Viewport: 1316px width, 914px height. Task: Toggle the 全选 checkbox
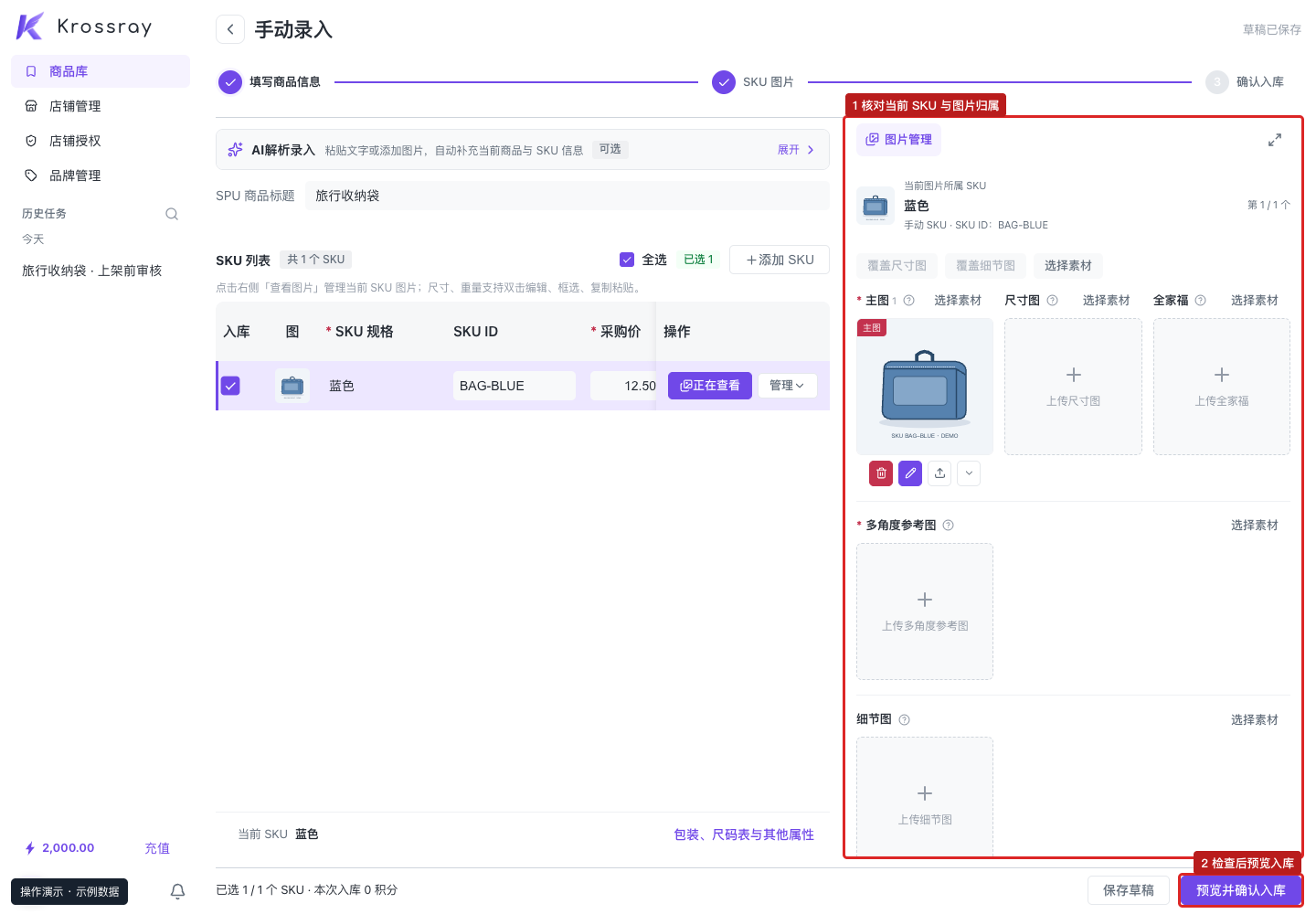pyautogui.click(x=627, y=260)
